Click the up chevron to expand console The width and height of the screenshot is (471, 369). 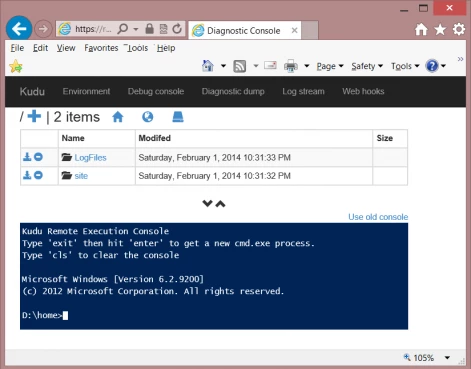(x=220, y=204)
